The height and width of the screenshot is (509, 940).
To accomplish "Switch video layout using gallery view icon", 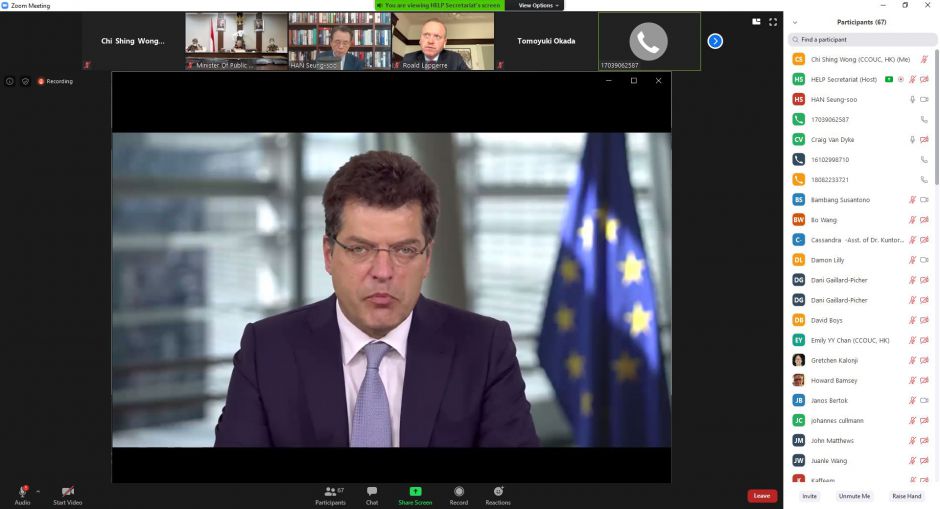I will (756, 21).
